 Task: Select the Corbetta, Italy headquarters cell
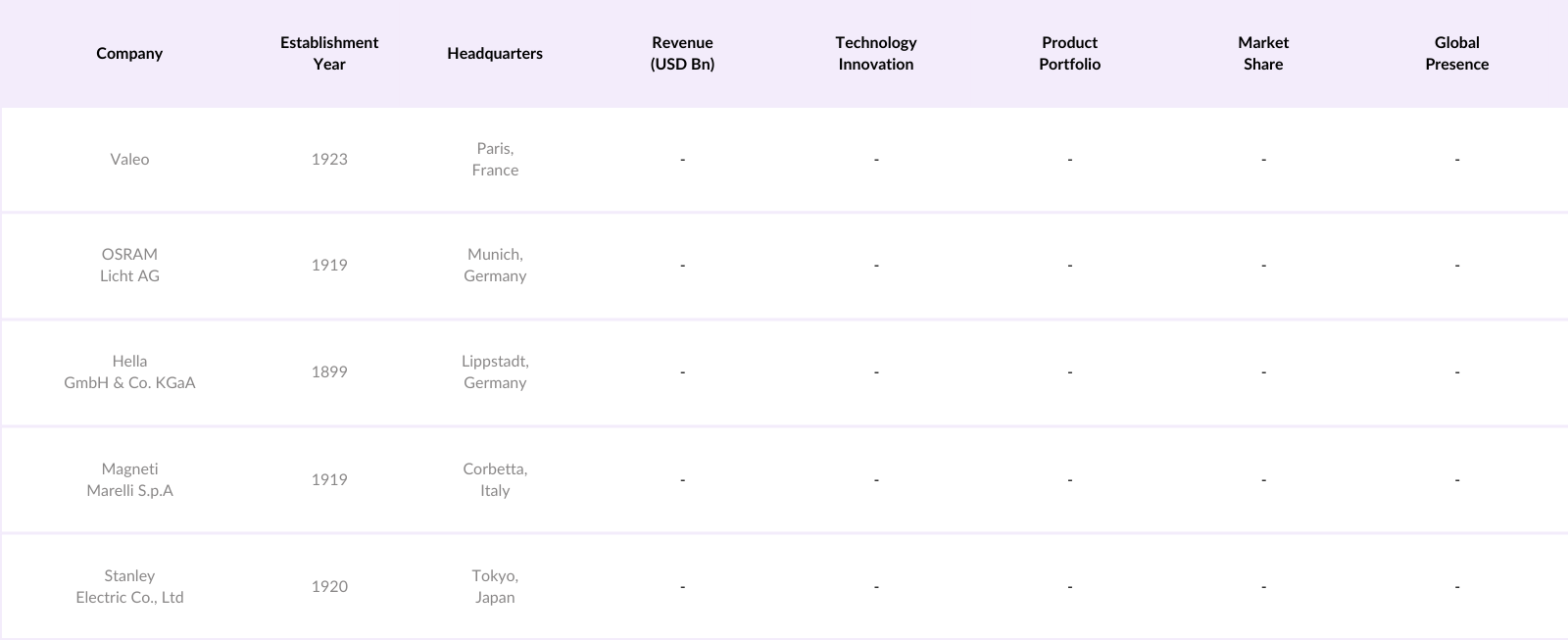[495, 479]
